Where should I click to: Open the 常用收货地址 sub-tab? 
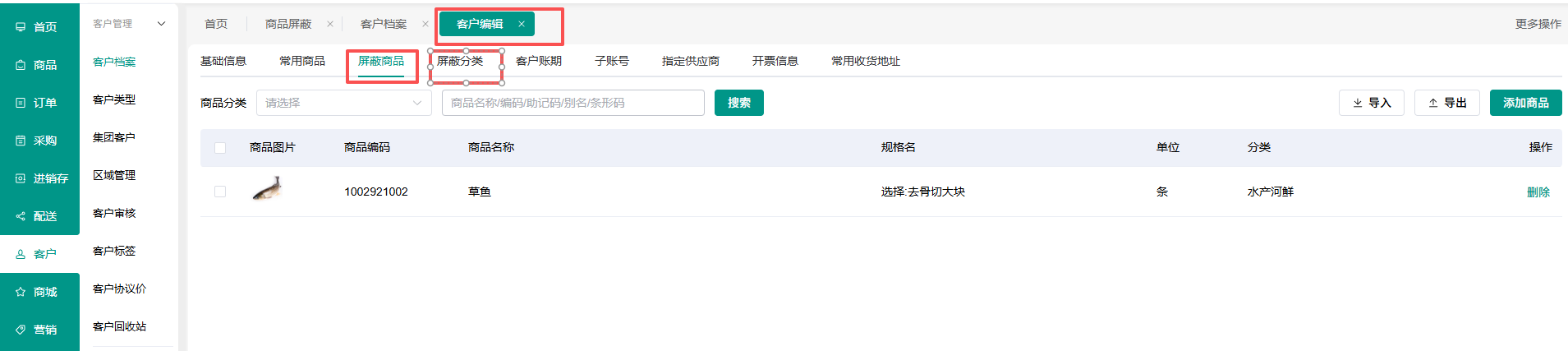click(x=866, y=61)
